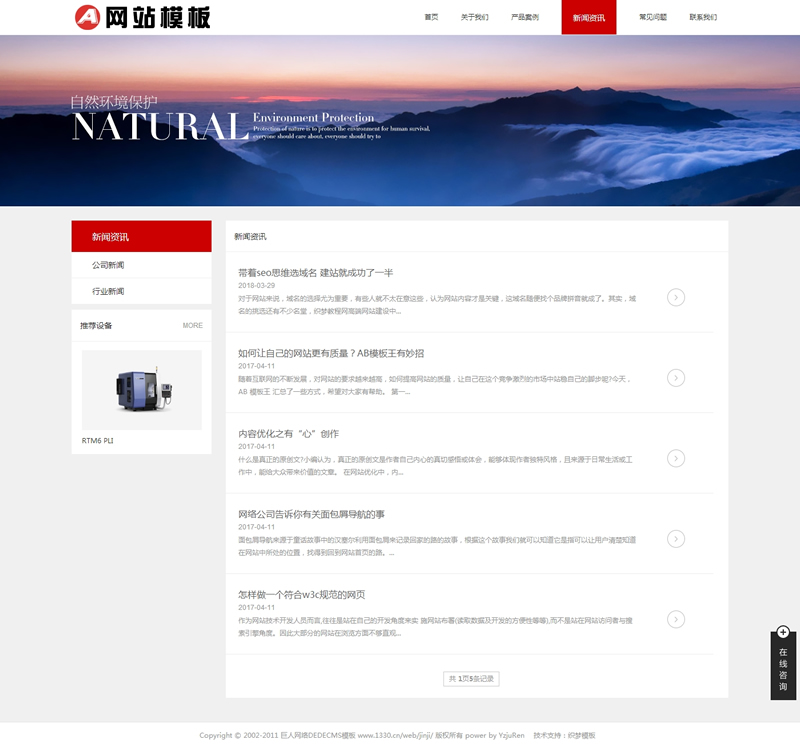800x746 pixels.
Task: Open the 关于我们 navigation item
Action: 474,17
